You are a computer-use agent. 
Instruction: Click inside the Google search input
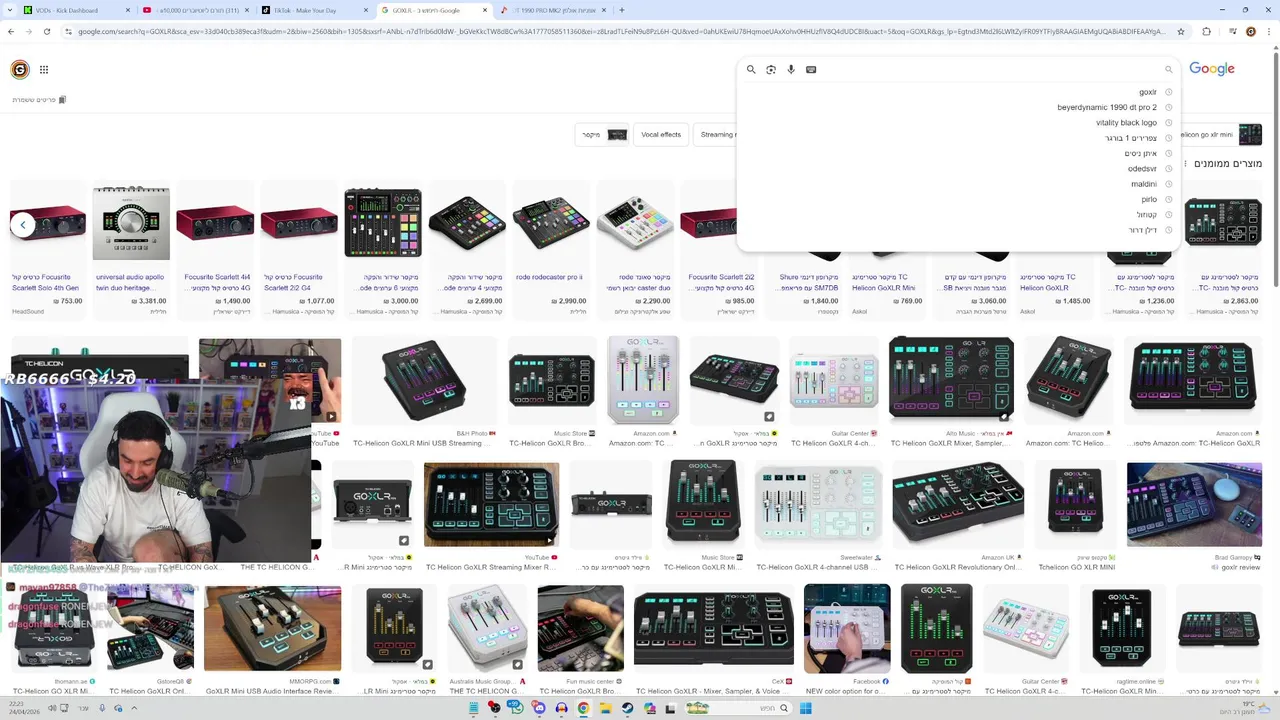(x=990, y=70)
